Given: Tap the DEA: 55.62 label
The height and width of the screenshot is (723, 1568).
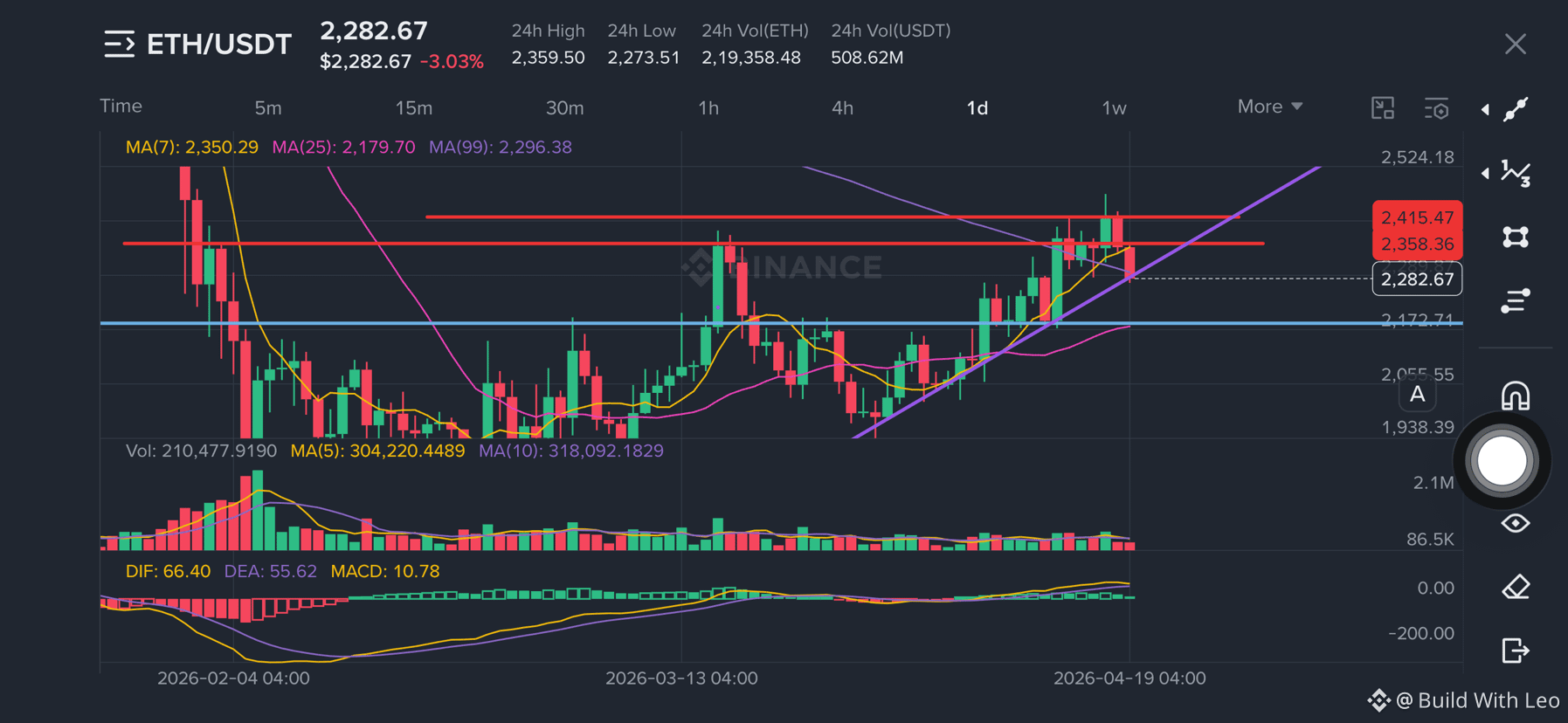Looking at the screenshot, I should pyautogui.click(x=271, y=571).
